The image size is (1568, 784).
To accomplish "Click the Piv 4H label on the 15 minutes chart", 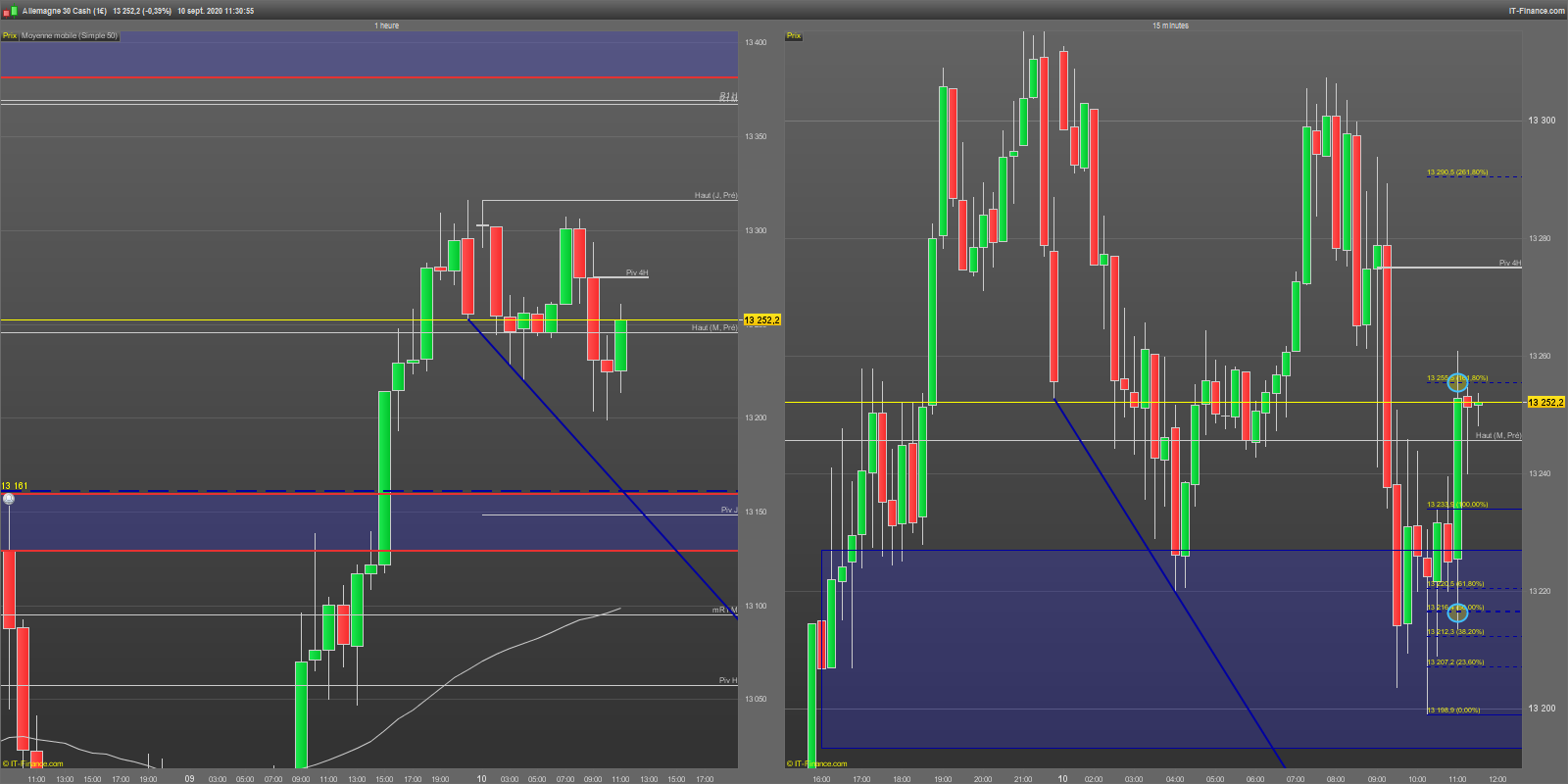I will 1510,263.
